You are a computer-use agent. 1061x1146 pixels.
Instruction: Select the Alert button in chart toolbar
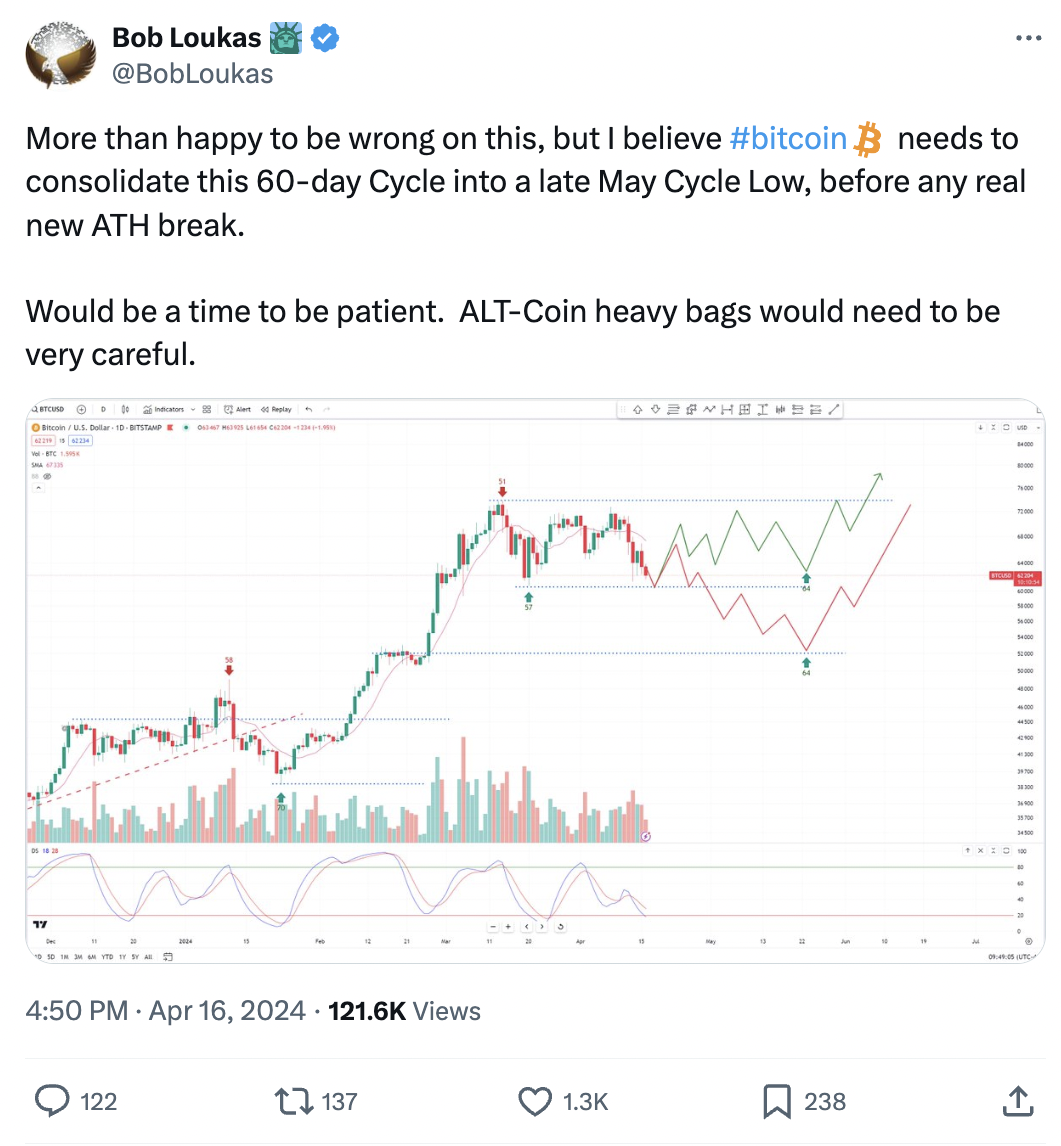point(237,409)
